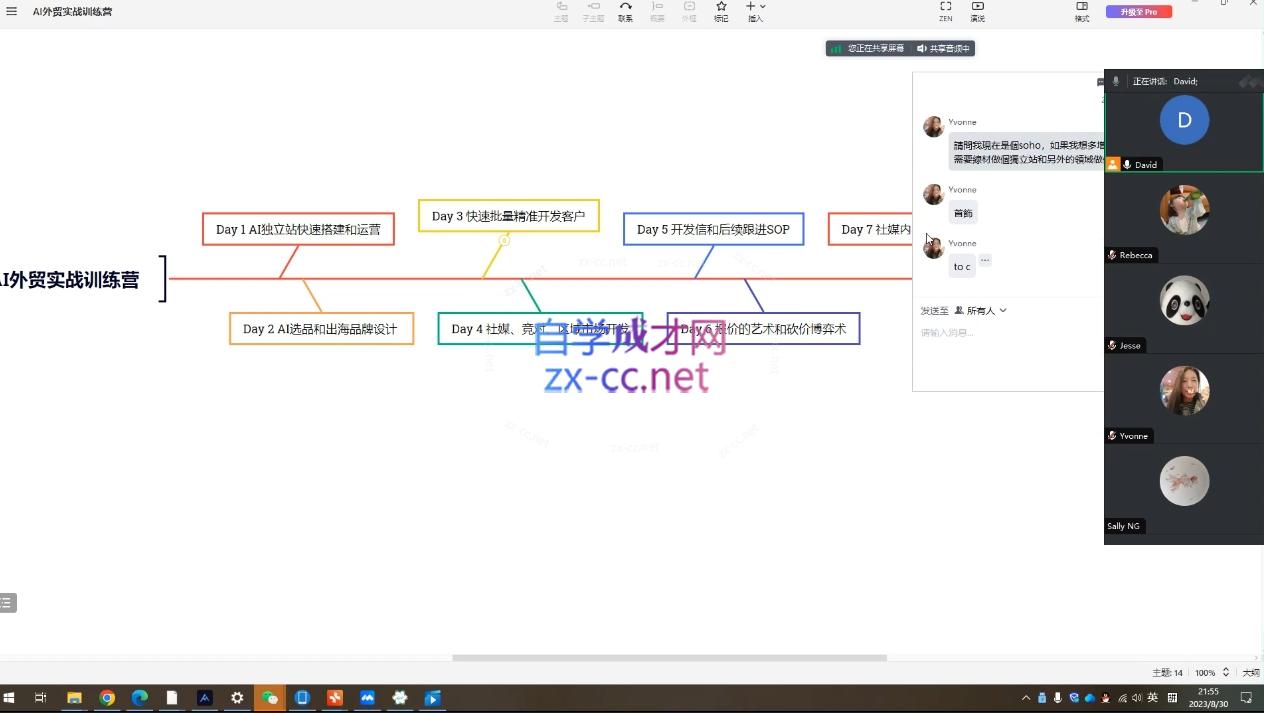Select the Day 3 快速批量精准开发客户 node
1264x713 pixels.
[508, 215]
